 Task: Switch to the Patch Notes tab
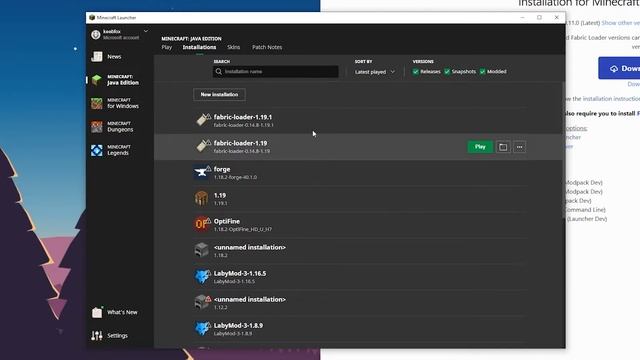[267, 47]
